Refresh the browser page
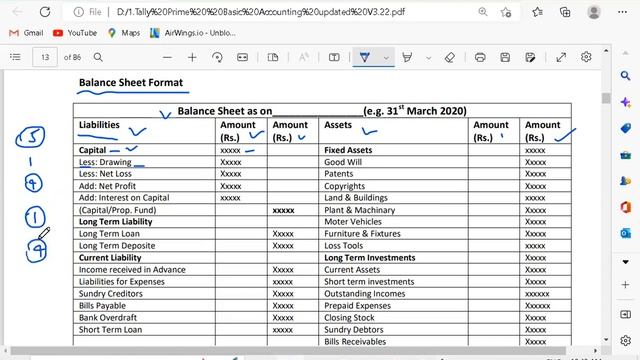640x360 pixels. pos(45,12)
